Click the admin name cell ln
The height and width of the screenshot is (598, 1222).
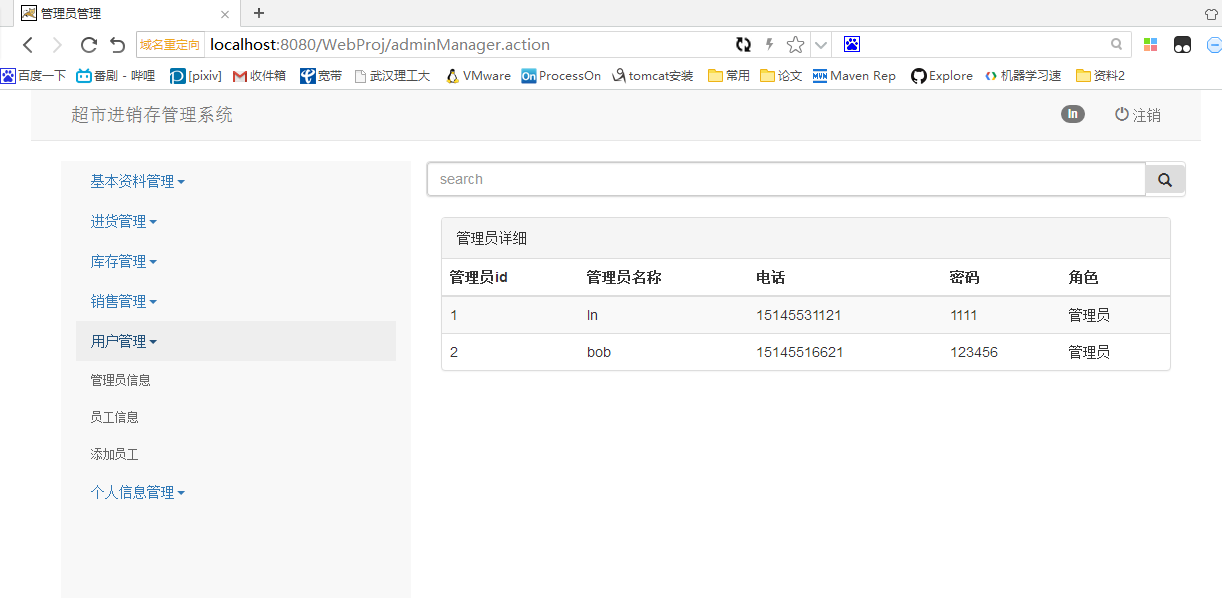tap(592, 315)
